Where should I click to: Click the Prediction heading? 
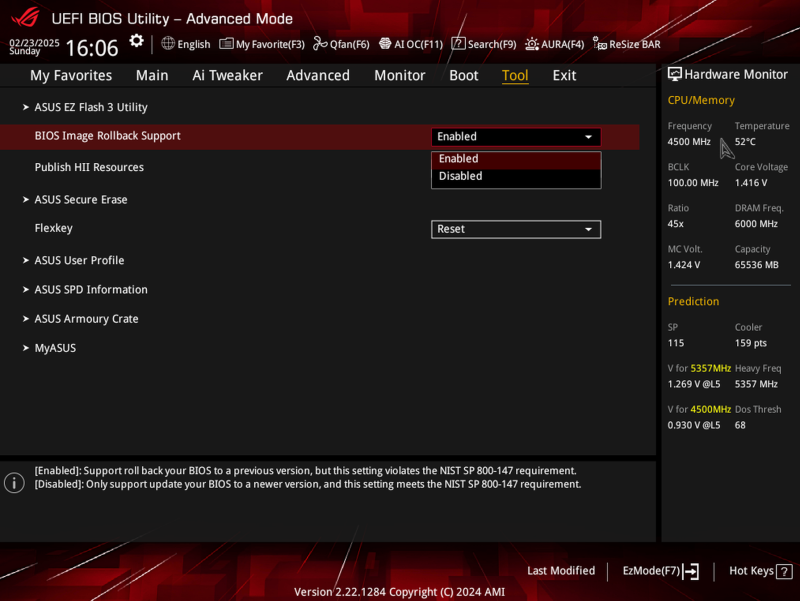click(x=693, y=302)
